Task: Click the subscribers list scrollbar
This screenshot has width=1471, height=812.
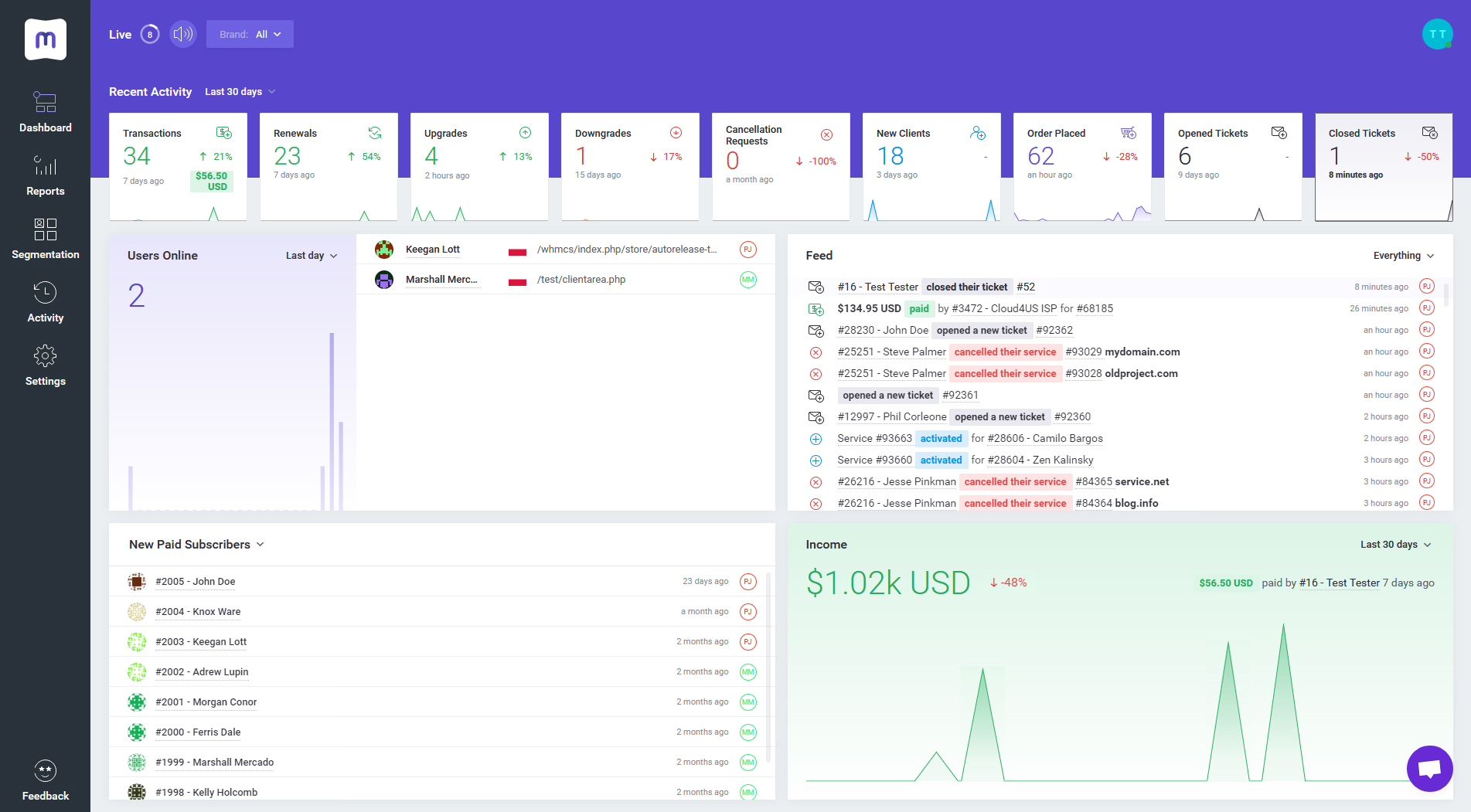Action: point(768,668)
